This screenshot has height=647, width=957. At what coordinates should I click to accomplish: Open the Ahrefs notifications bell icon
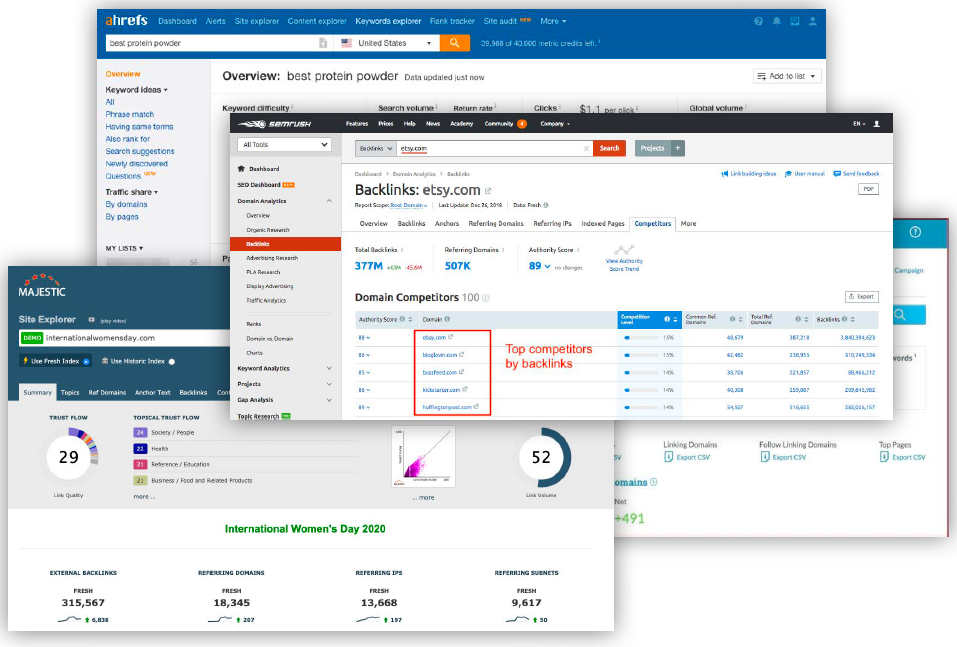tap(777, 21)
